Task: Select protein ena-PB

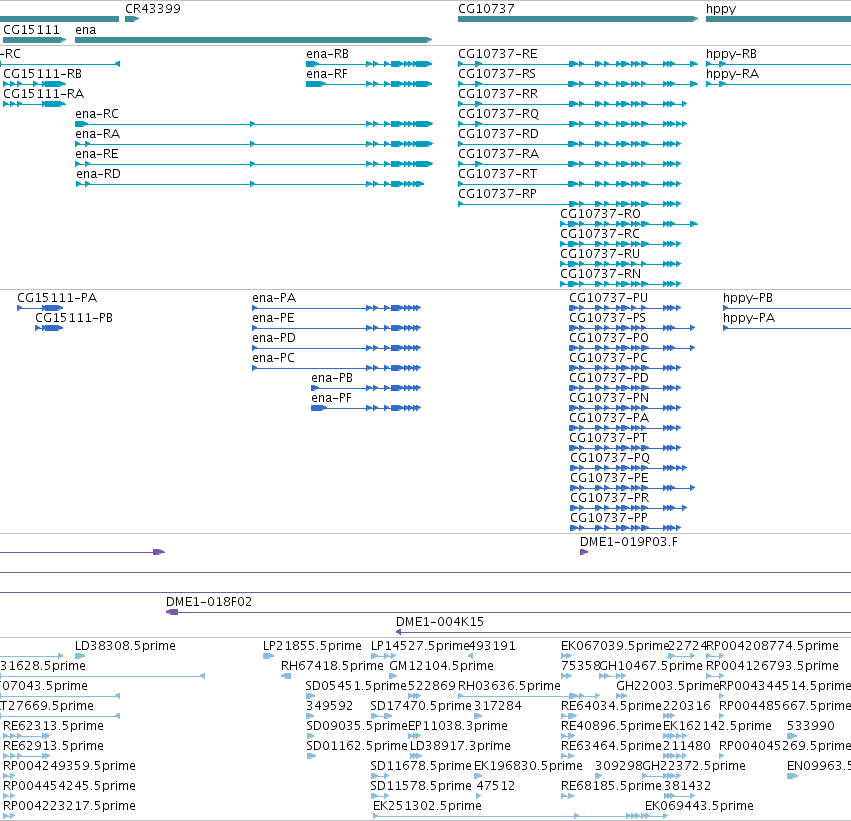Action: (366, 388)
